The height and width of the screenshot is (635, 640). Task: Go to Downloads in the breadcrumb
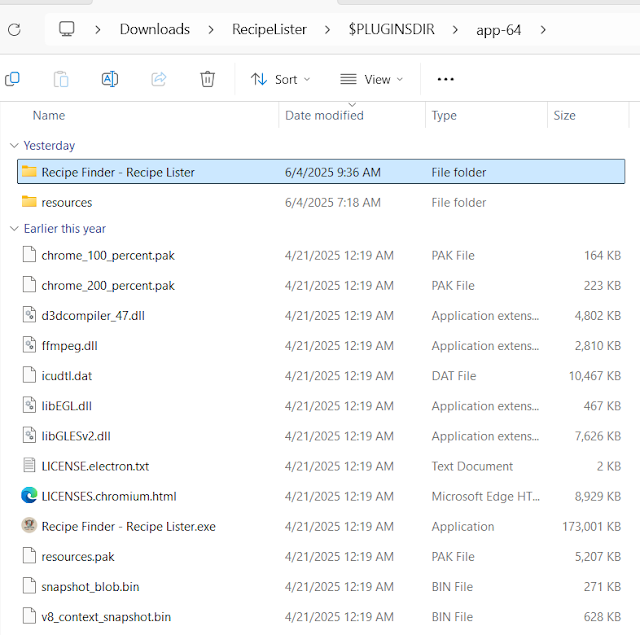[x=155, y=29]
